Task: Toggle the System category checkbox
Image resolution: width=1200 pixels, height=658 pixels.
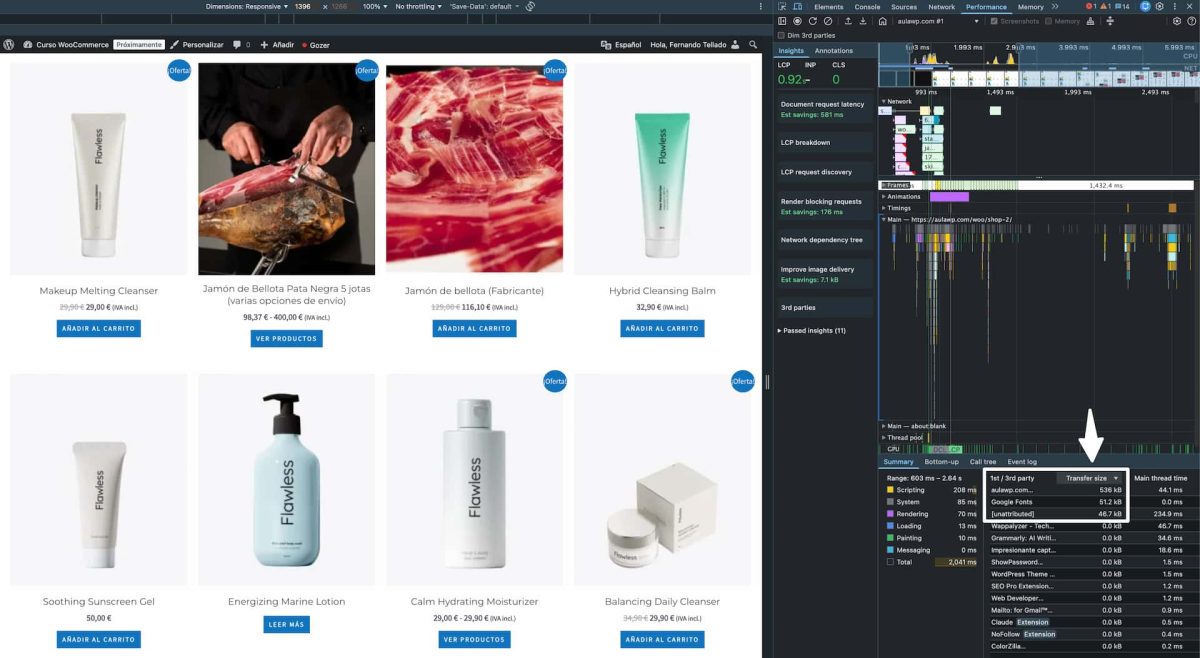Action: point(891,502)
